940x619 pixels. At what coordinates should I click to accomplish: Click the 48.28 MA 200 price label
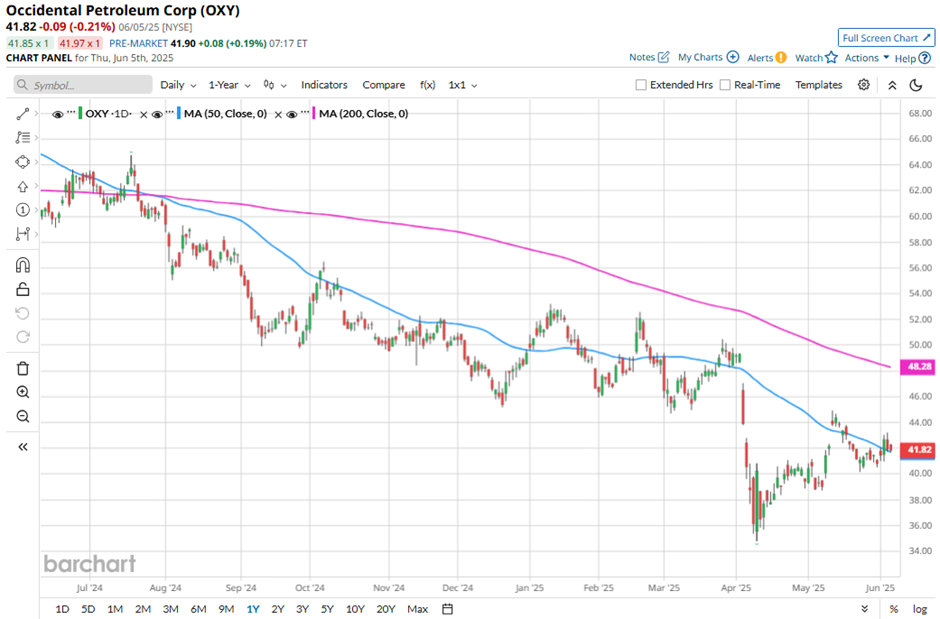[918, 367]
